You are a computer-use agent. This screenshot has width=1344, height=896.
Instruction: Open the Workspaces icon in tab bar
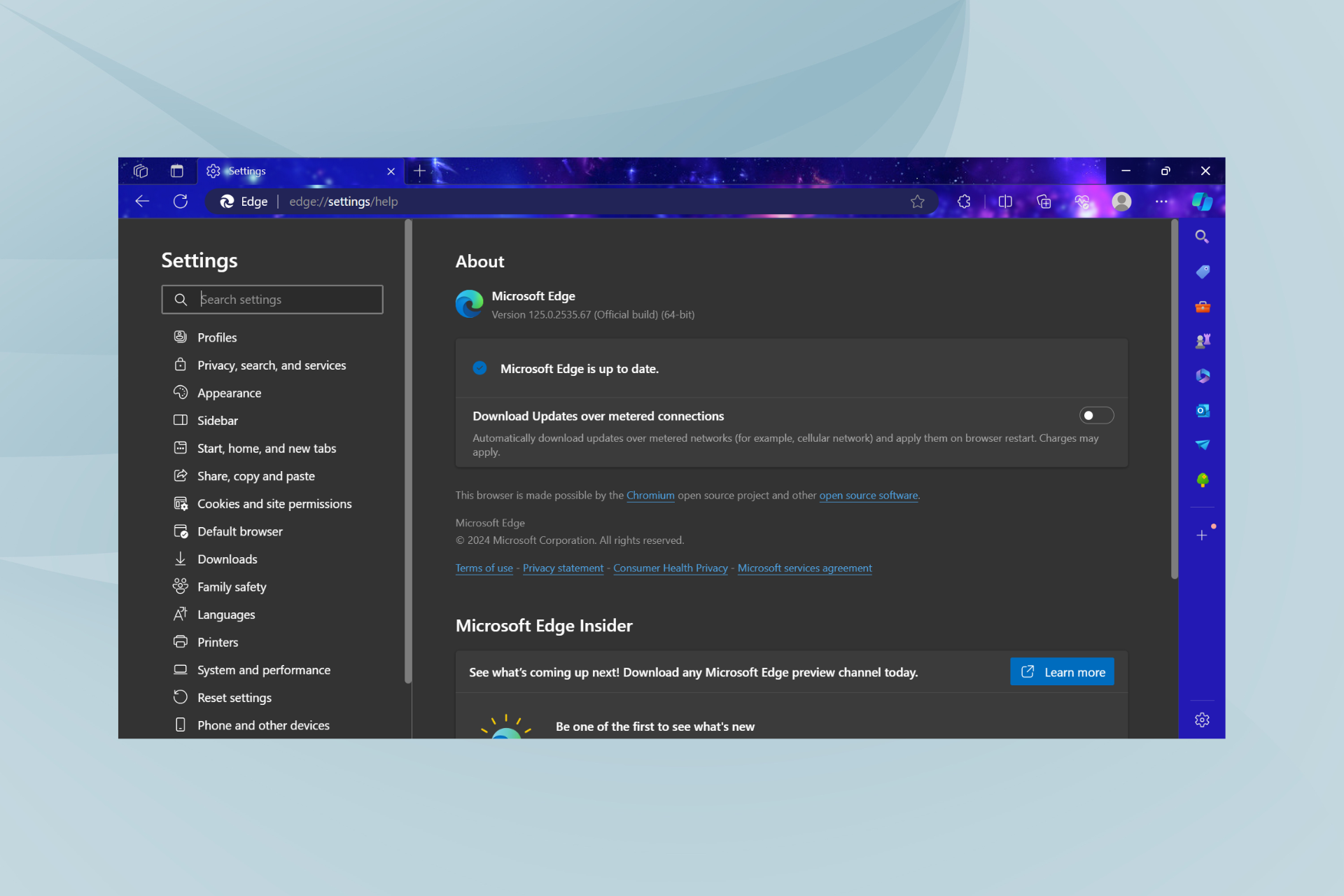click(141, 171)
